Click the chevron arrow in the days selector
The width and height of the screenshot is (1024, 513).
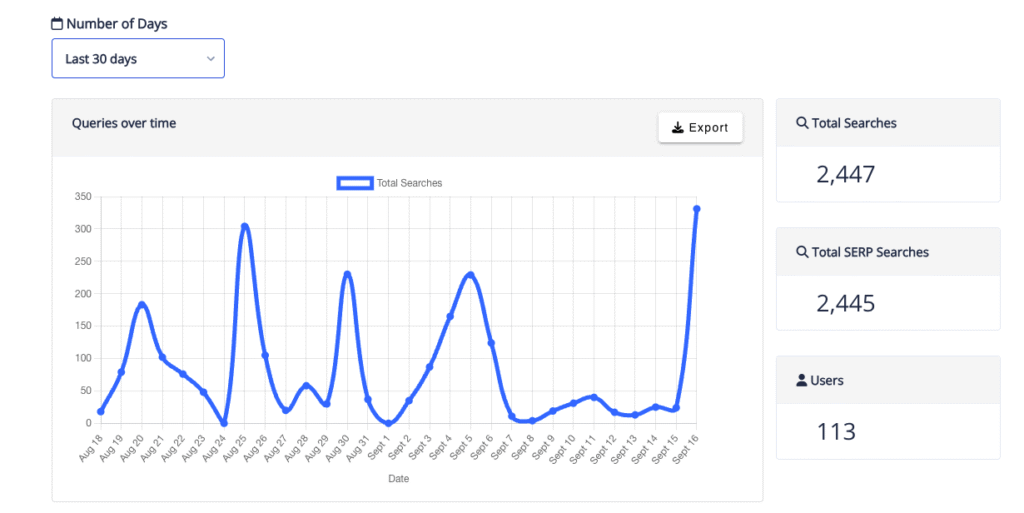(x=211, y=59)
